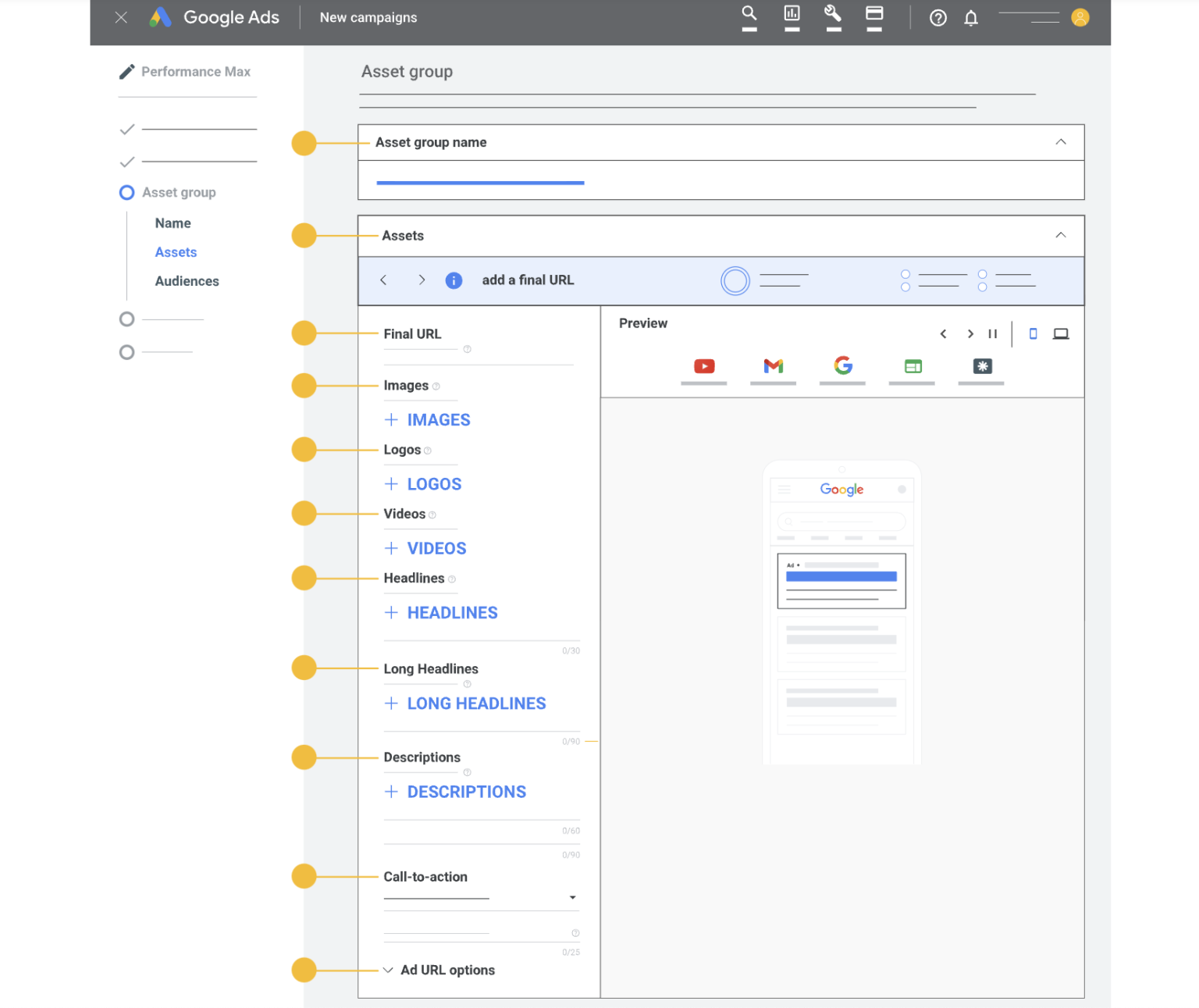Switch preview to desktop device
The width and height of the screenshot is (1199, 1008).
(1061, 334)
